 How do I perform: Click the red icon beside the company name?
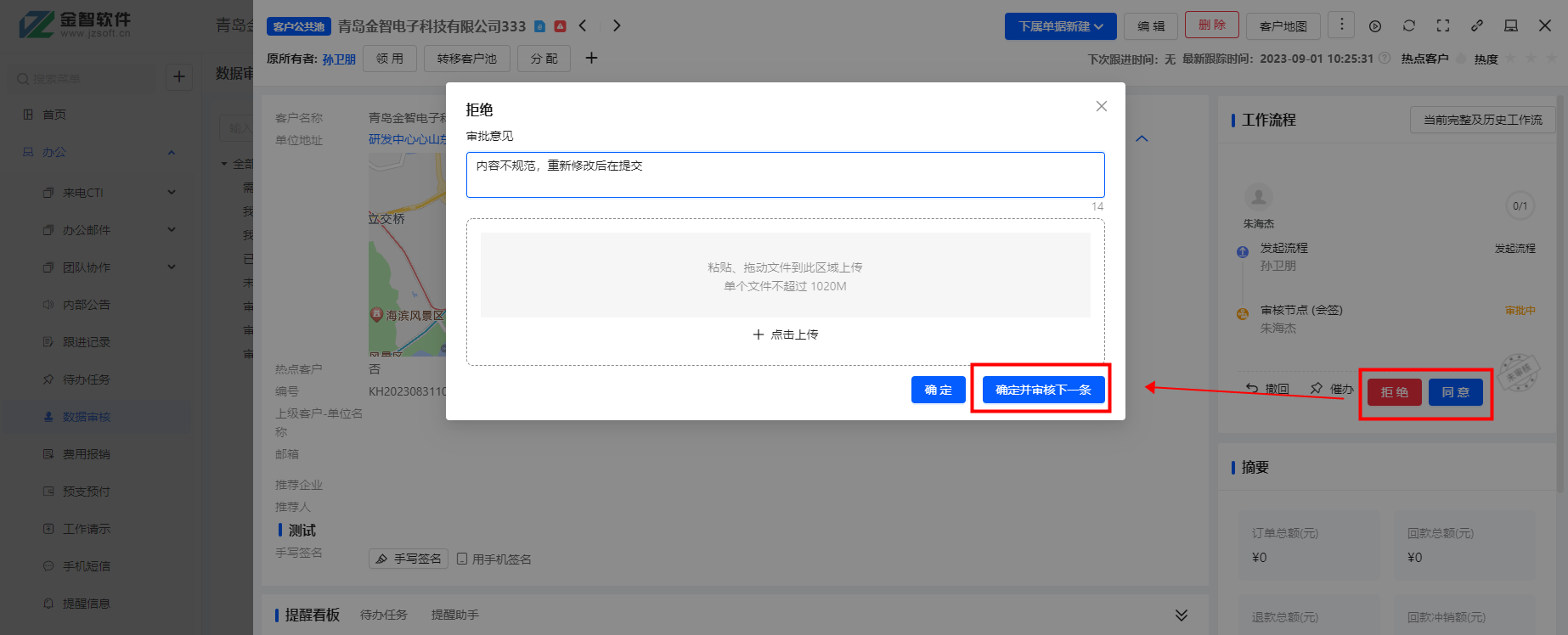[560, 26]
